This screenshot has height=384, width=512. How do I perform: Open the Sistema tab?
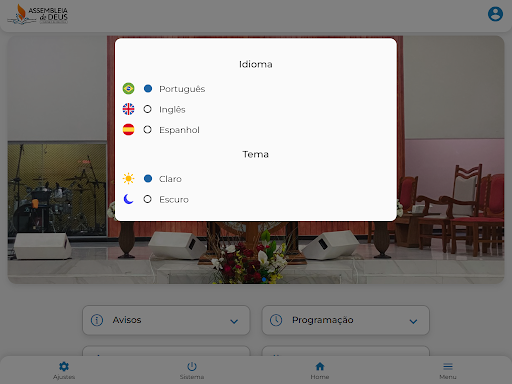(192, 370)
